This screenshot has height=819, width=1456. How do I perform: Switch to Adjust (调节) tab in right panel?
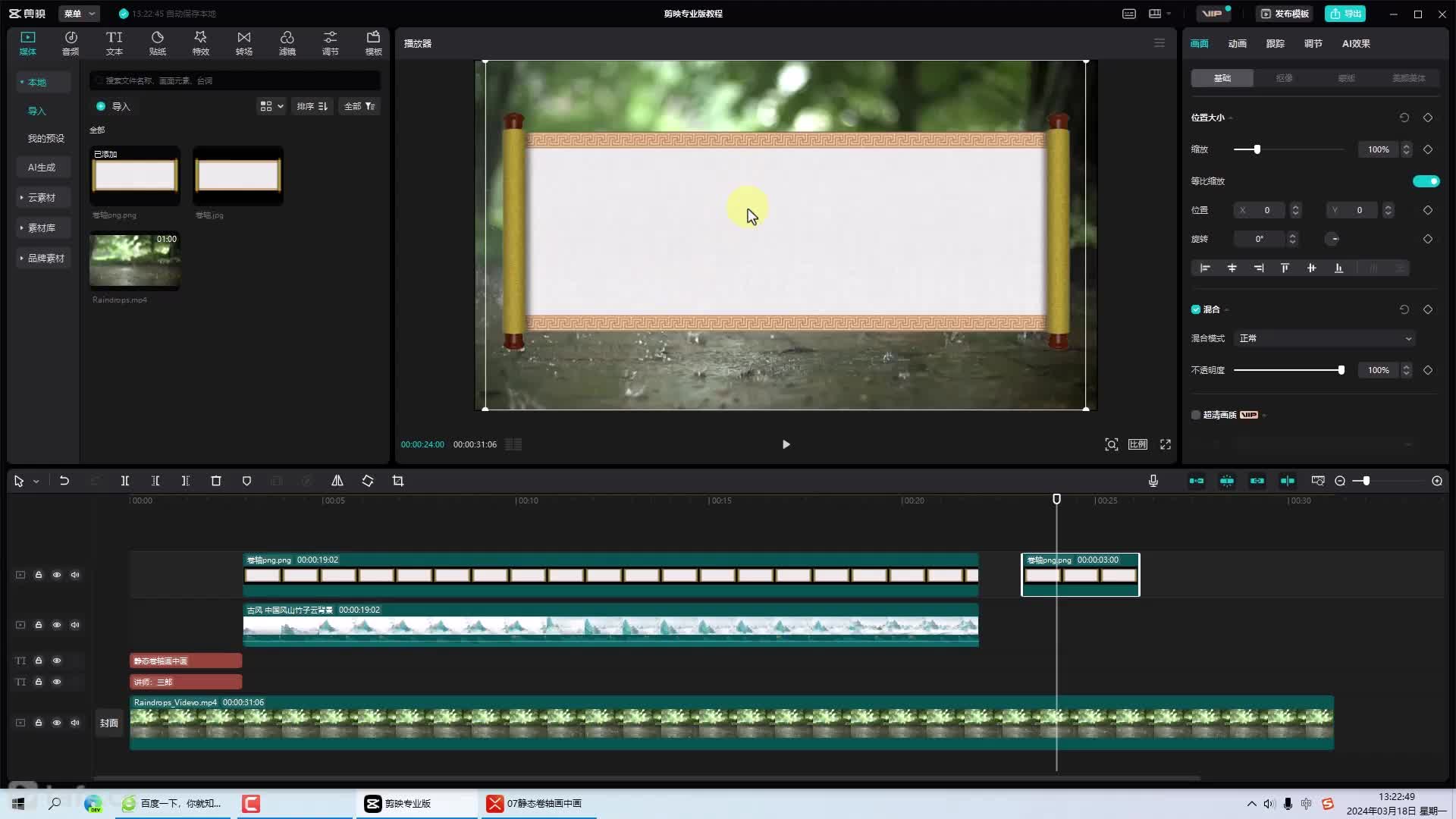(x=1313, y=43)
